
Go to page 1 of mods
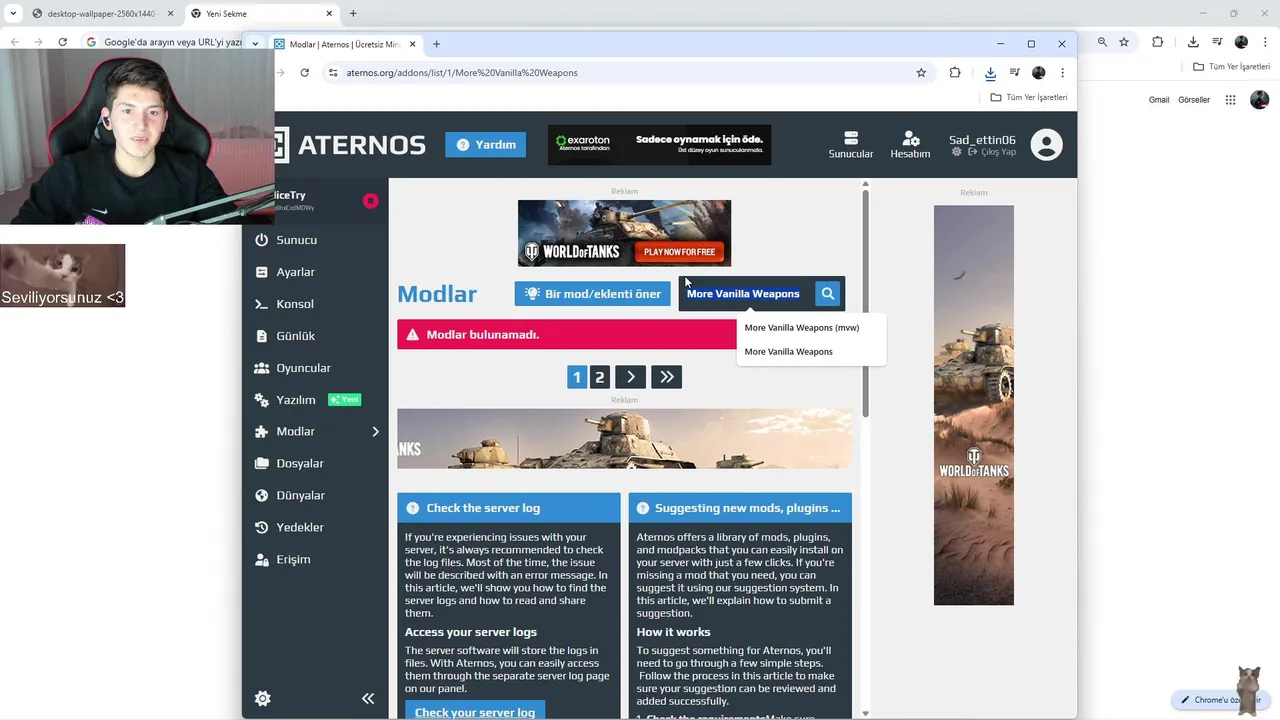tap(576, 377)
